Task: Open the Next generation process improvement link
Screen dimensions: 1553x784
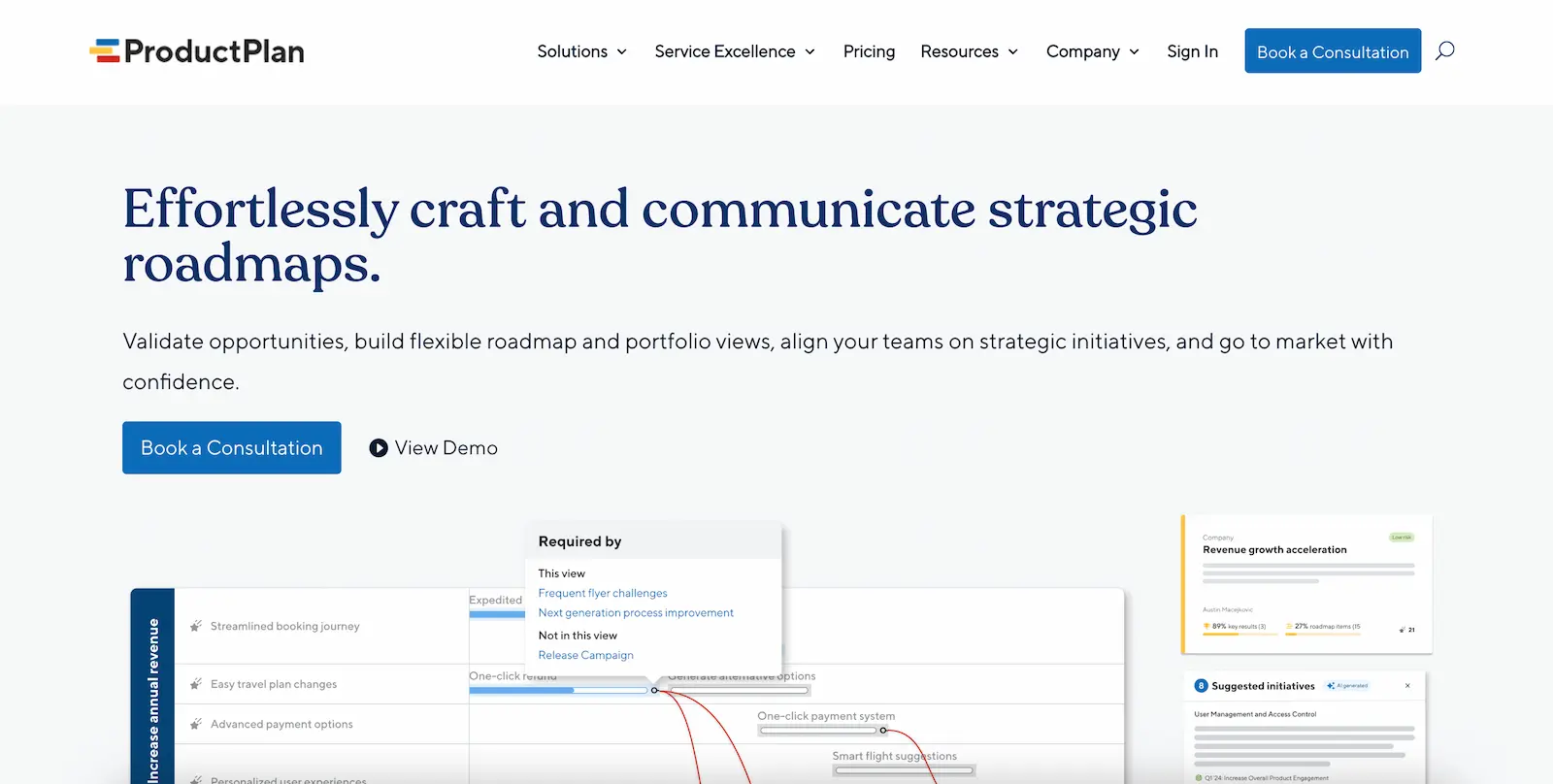Action: [636, 613]
